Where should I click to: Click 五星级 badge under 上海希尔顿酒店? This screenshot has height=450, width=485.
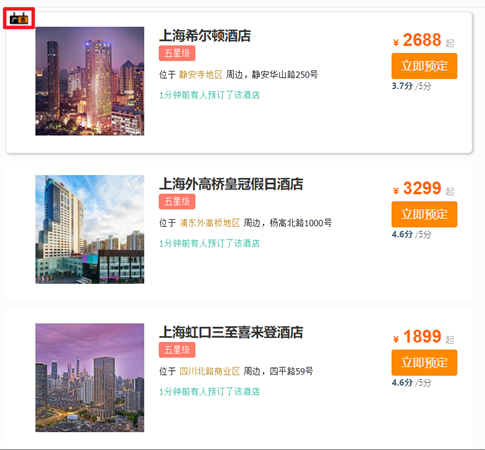(177, 53)
